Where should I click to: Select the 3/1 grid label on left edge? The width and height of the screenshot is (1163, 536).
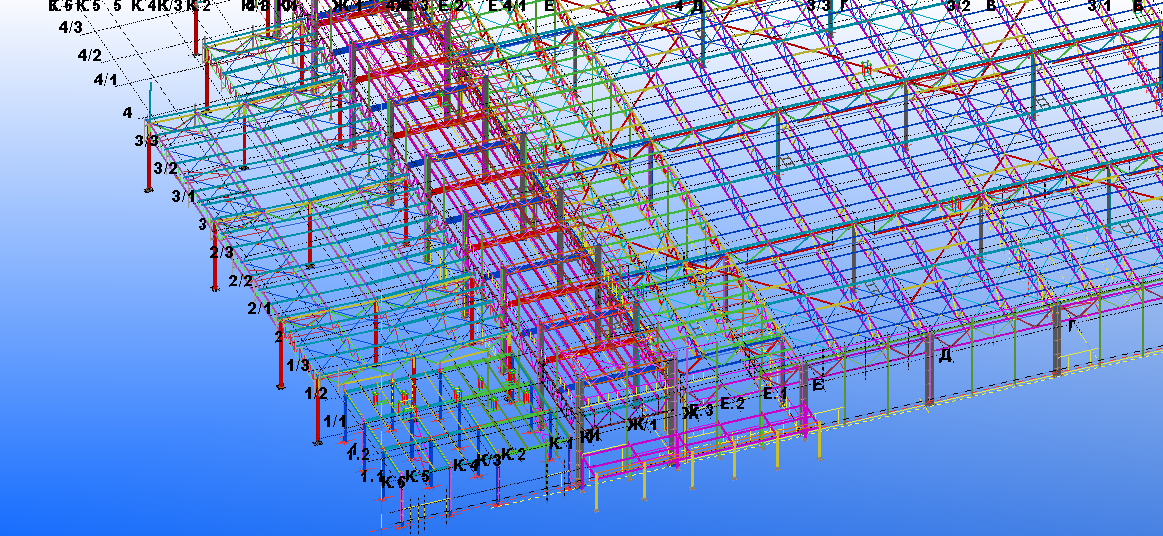[183, 196]
